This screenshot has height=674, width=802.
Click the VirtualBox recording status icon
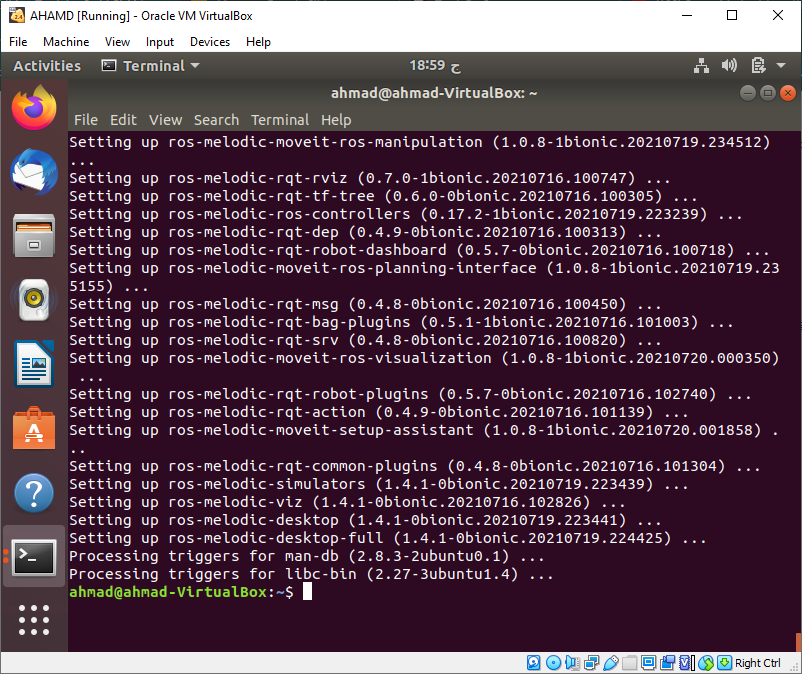(667, 663)
